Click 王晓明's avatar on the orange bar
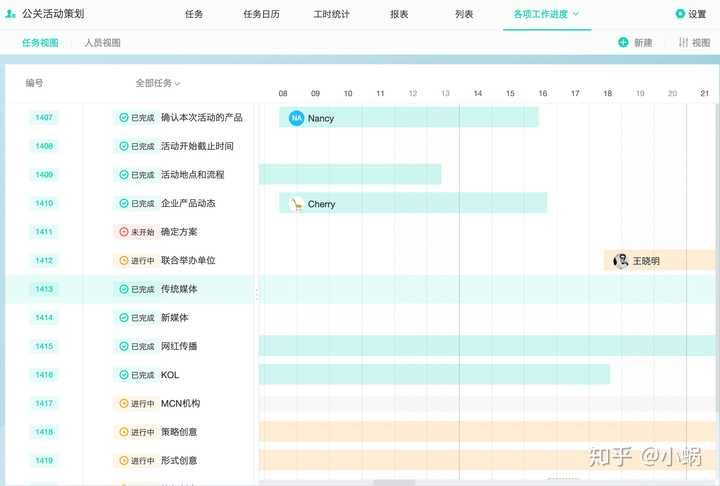The height and width of the screenshot is (486, 720). tap(620, 260)
